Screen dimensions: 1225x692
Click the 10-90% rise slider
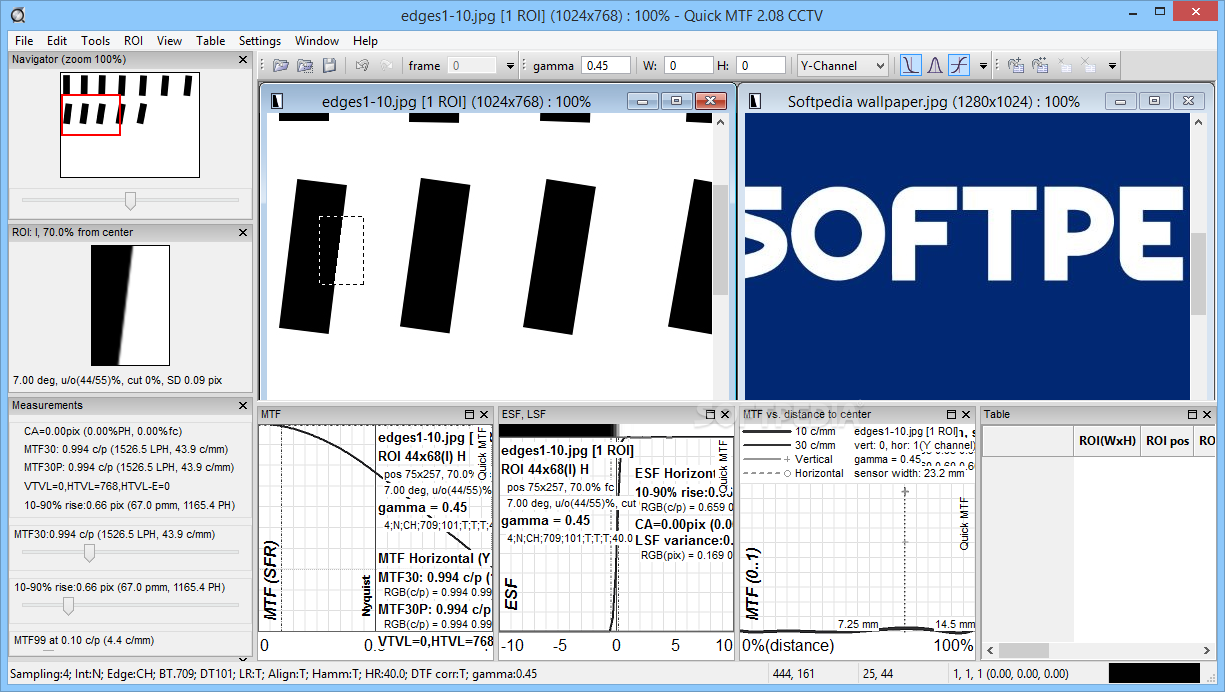(130, 605)
